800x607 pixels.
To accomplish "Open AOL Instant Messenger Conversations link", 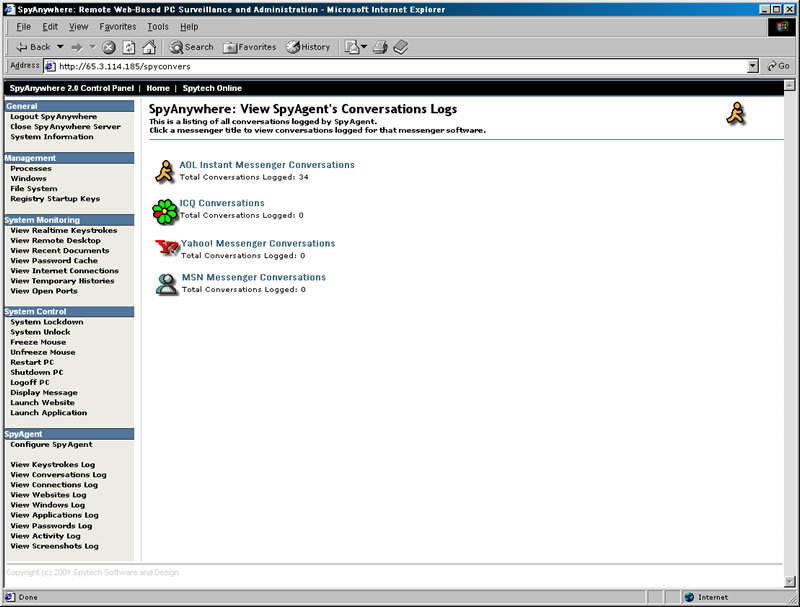I will 267,165.
